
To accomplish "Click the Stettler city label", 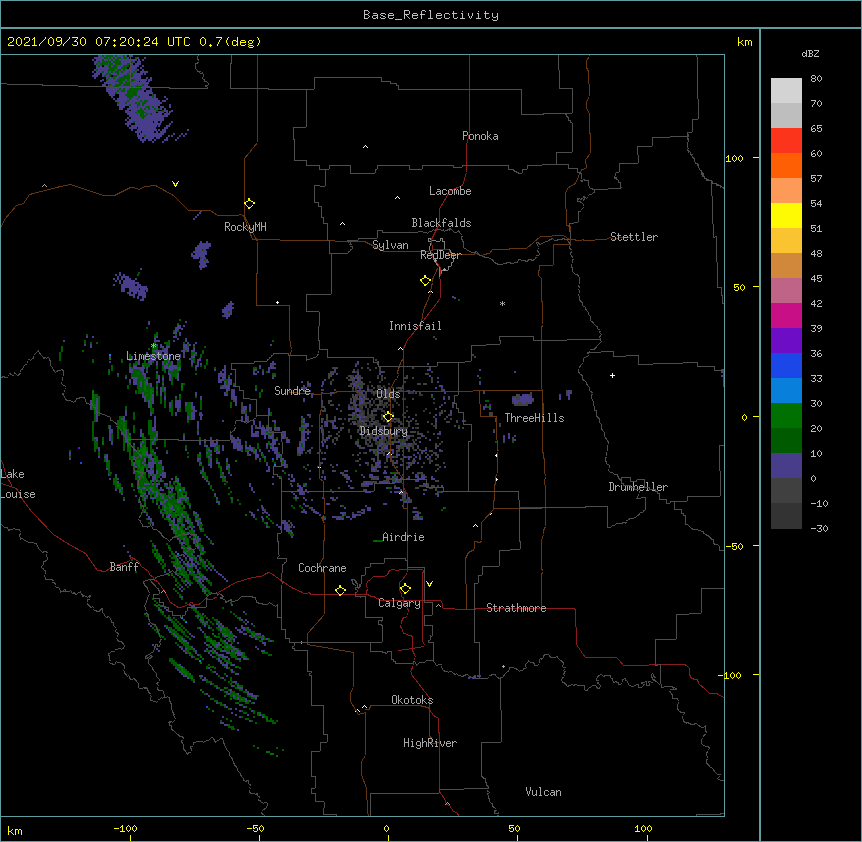I will click(x=633, y=237).
